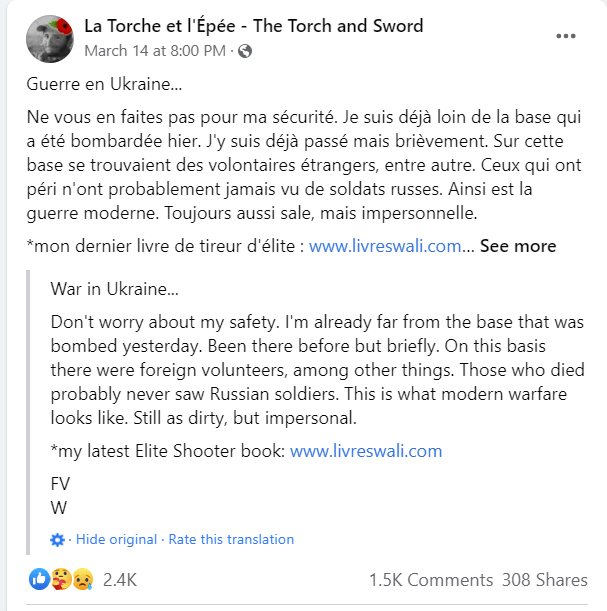This screenshot has width=607, height=611.
Task: Show the 1.5K Comments
Action: 430,579
